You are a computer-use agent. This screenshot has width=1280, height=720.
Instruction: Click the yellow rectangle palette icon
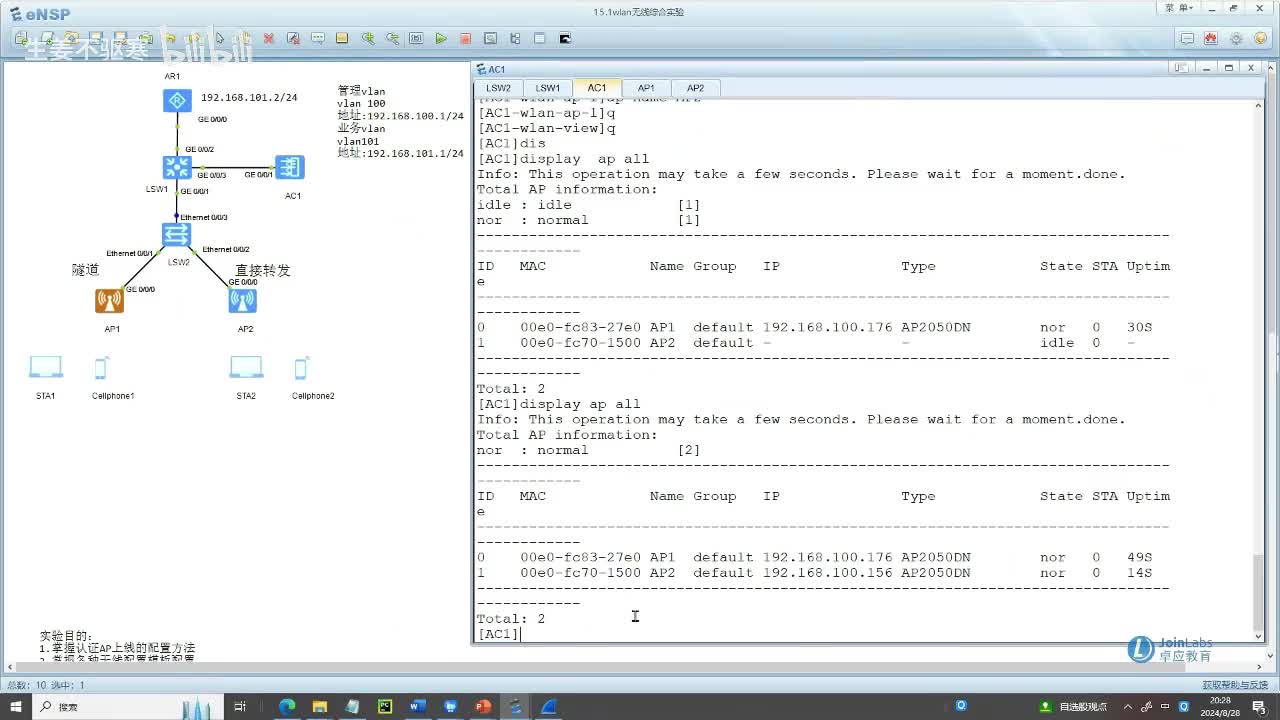[x=342, y=39]
